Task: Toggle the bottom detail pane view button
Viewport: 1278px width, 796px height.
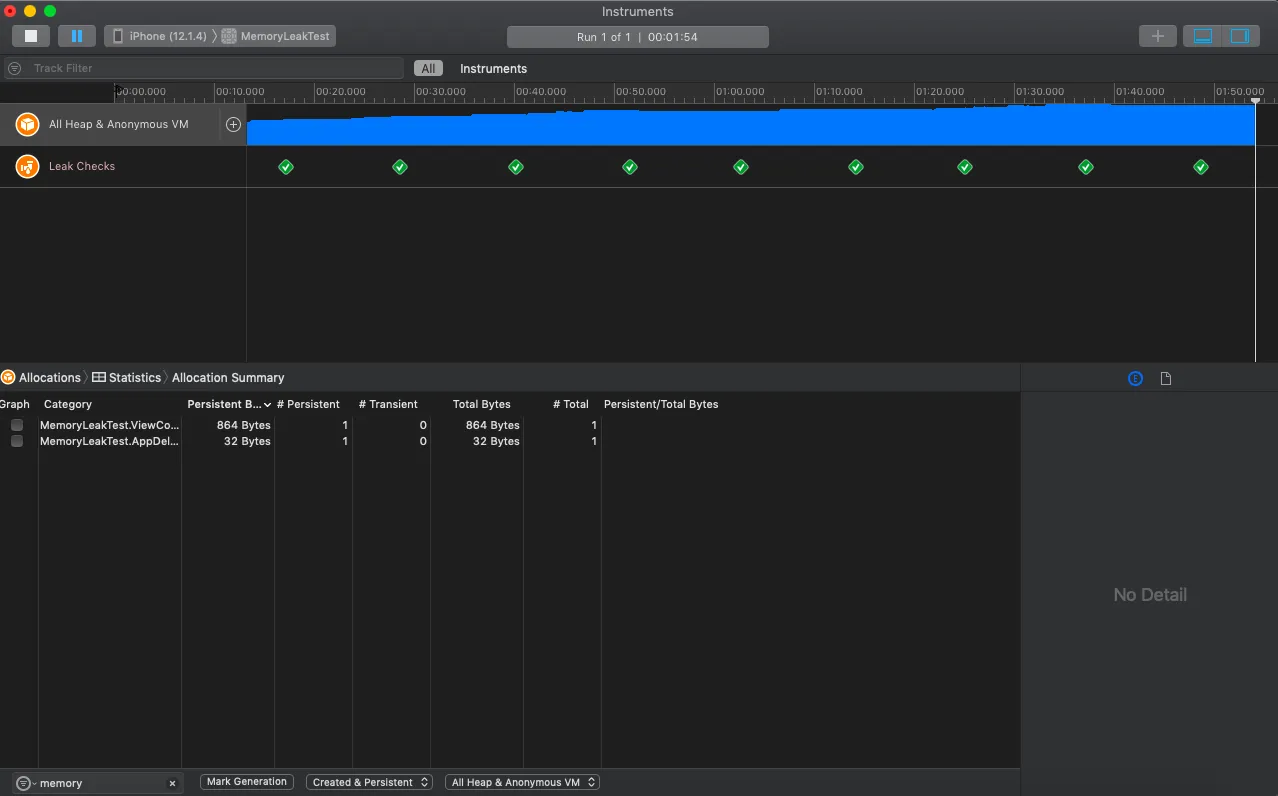Action: [x=1203, y=36]
